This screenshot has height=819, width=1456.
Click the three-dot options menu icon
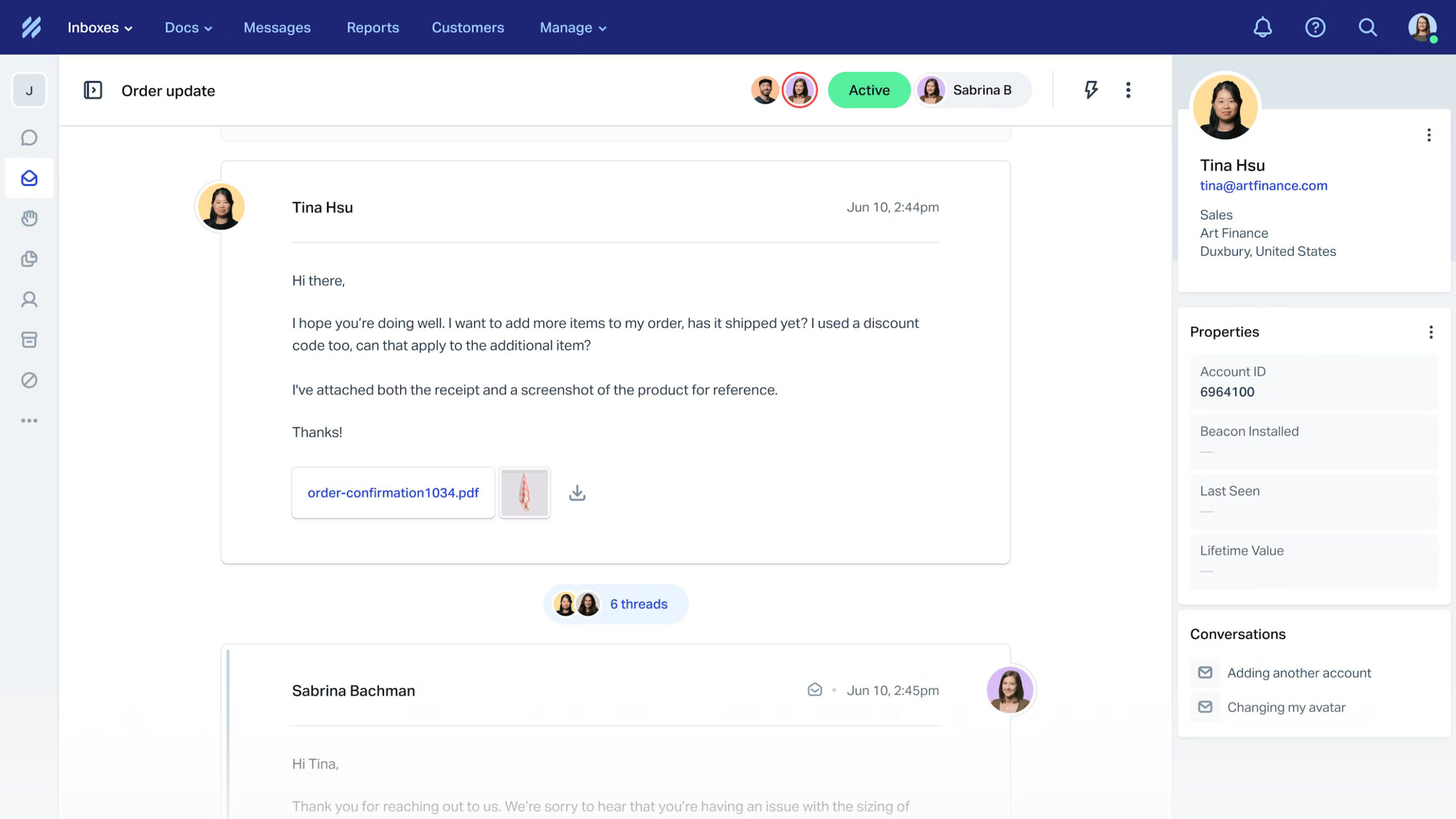click(x=1128, y=89)
